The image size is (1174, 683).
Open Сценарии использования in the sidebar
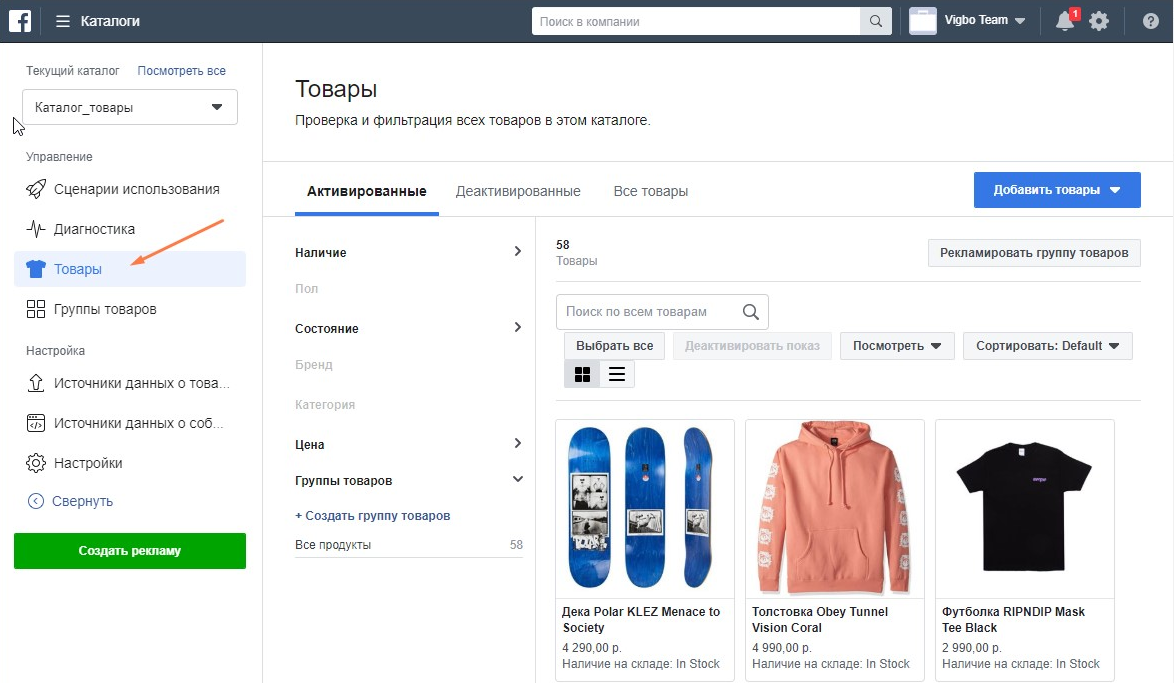130,189
